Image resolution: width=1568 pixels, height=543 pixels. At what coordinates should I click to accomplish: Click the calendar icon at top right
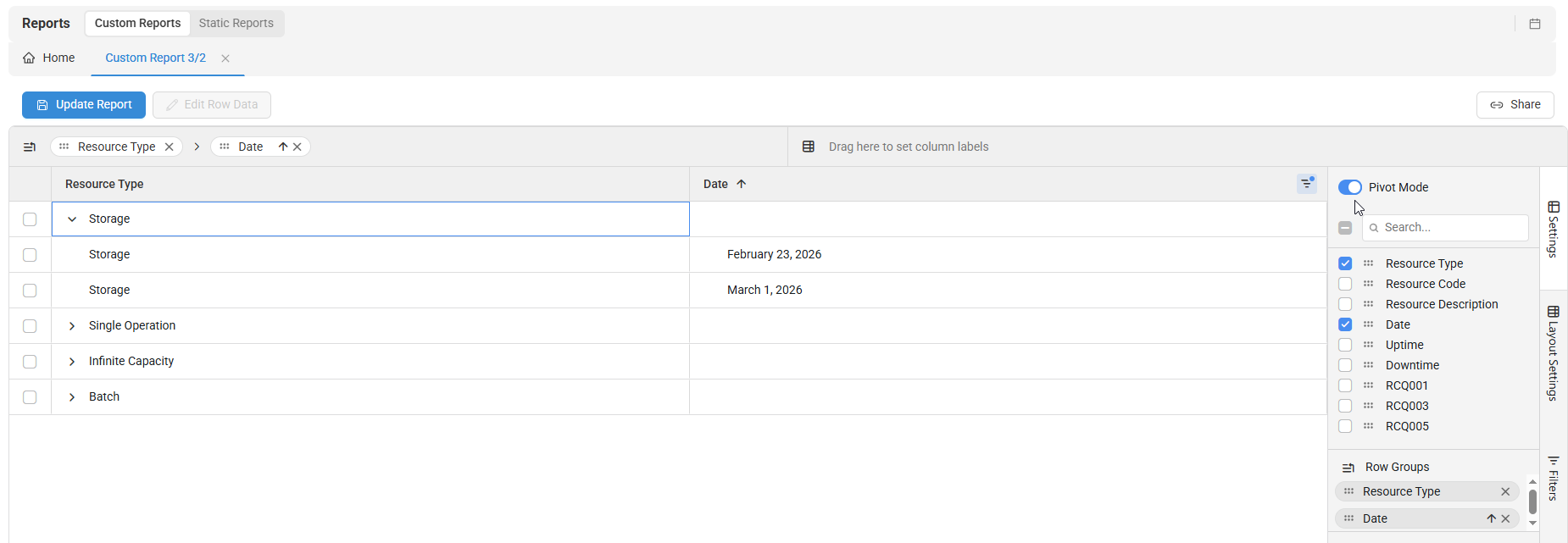[x=1534, y=24]
